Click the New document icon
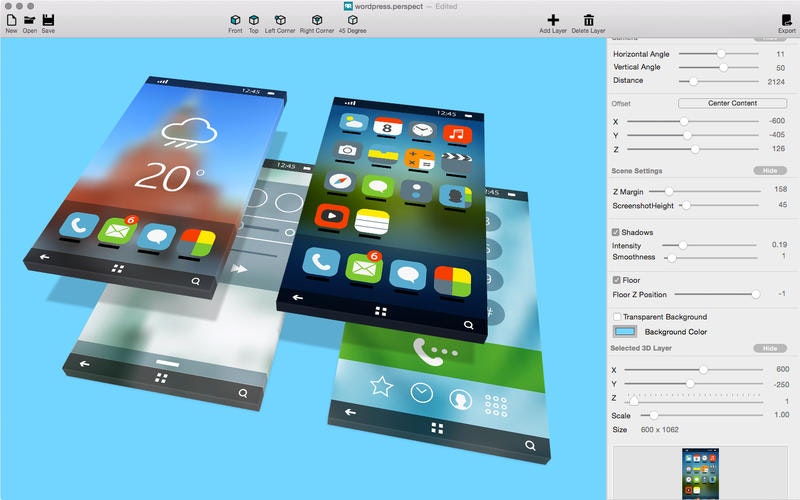The width and height of the screenshot is (800, 500). [x=11, y=20]
